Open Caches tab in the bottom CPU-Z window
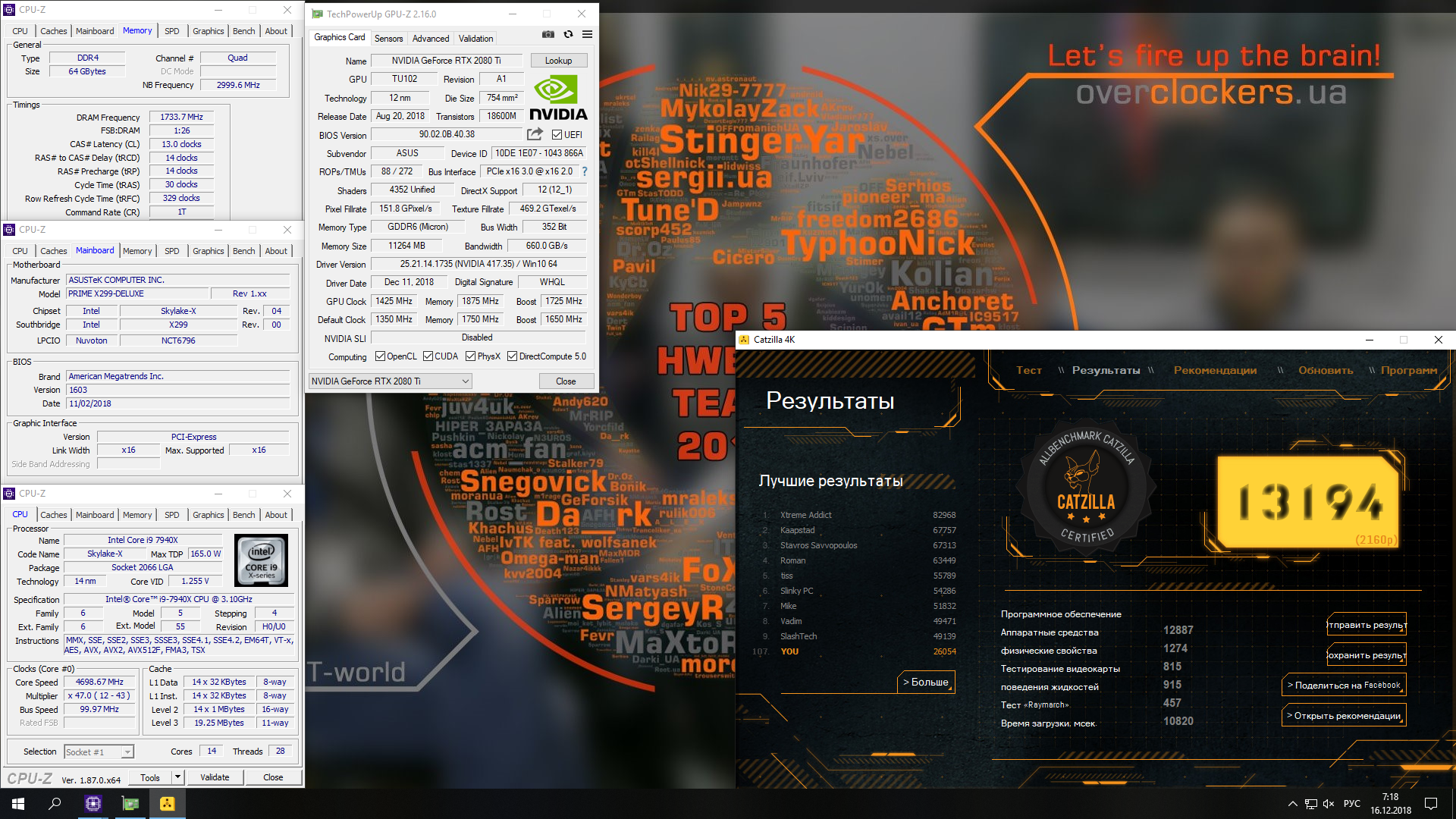Viewport: 1456px width, 819px height. [54, 515]
